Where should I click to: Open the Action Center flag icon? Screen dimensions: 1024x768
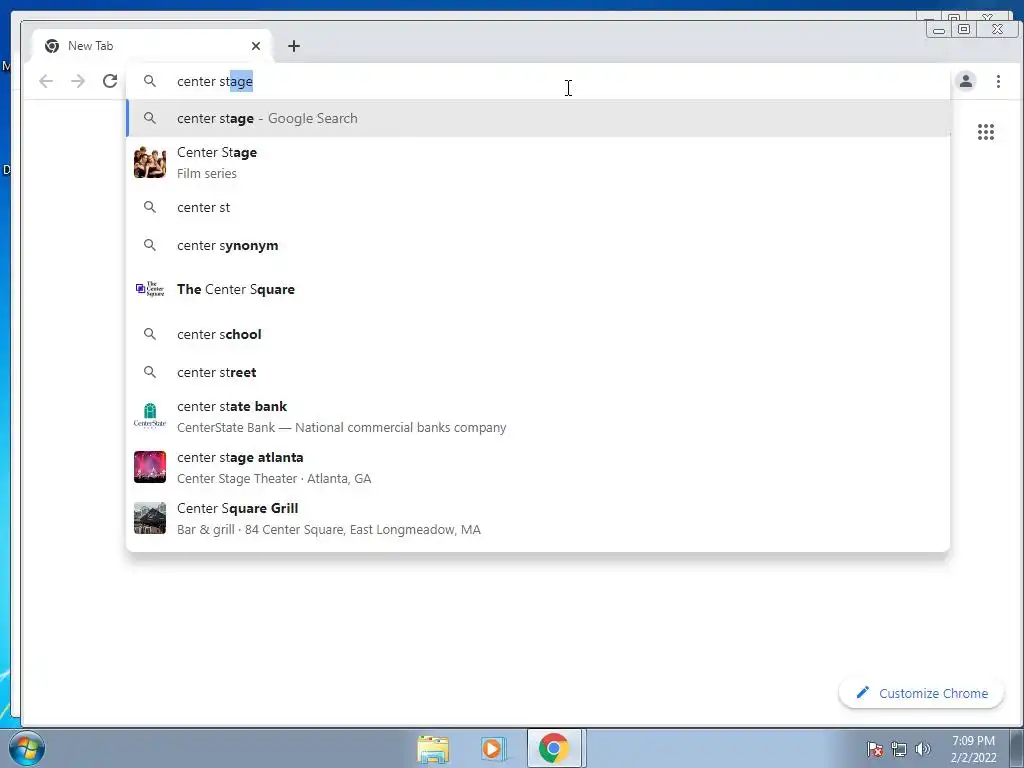pyautogui.click(x=875, y=749)
